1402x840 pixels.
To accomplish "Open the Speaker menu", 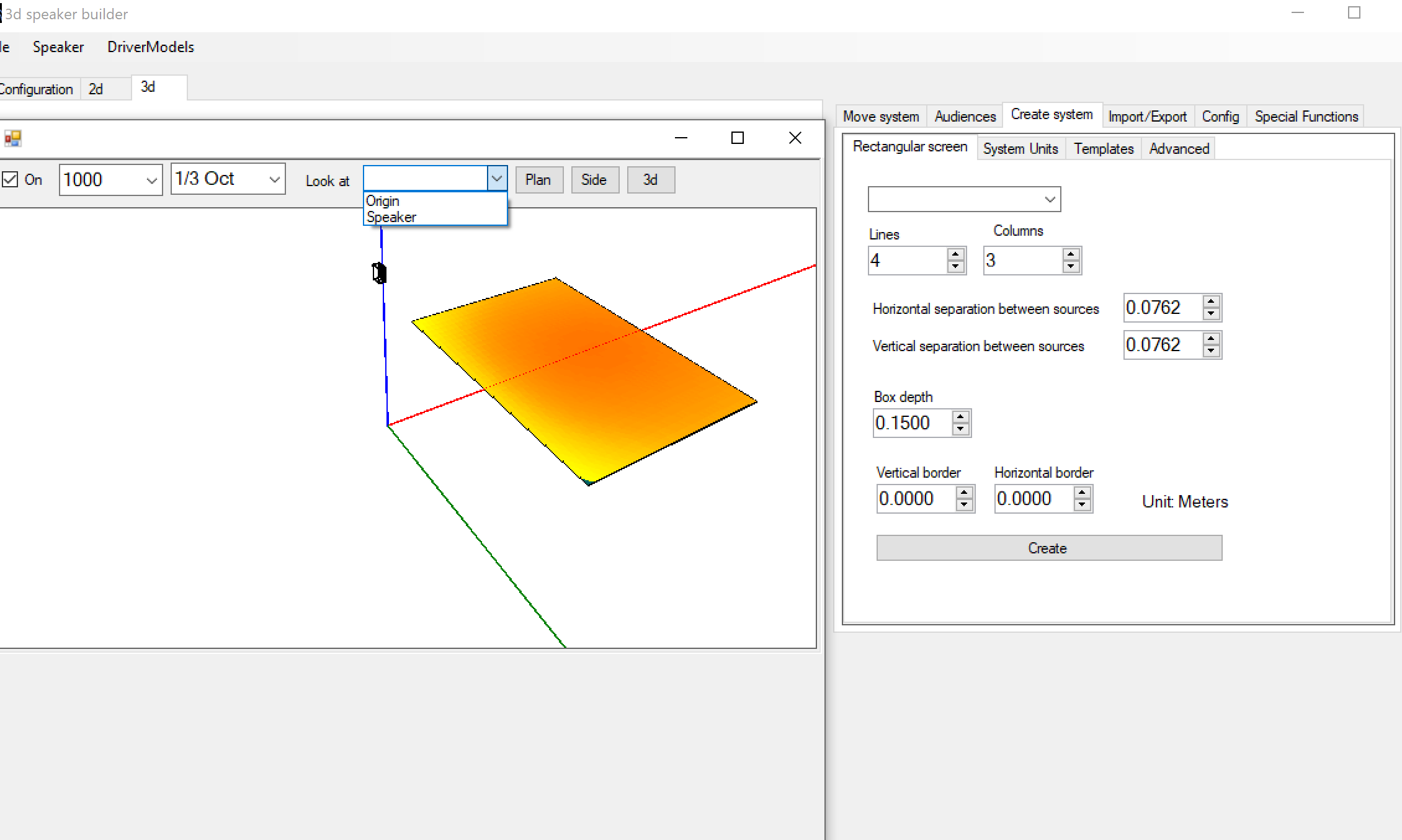I will point(58,47).
